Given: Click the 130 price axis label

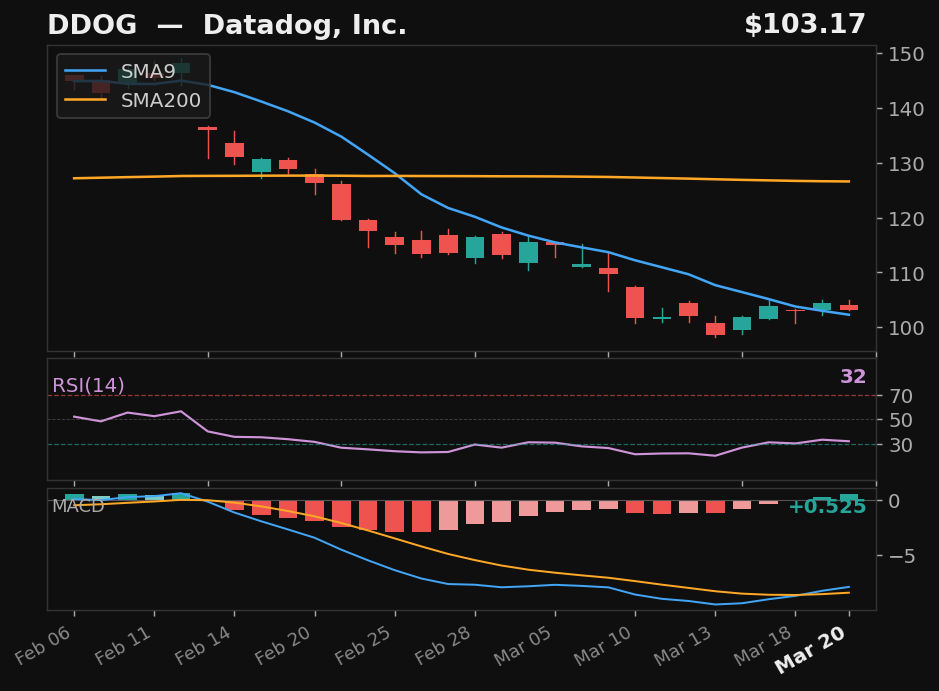Looking at the screenshot, I should pyautogui.click(x=906, y=163).
